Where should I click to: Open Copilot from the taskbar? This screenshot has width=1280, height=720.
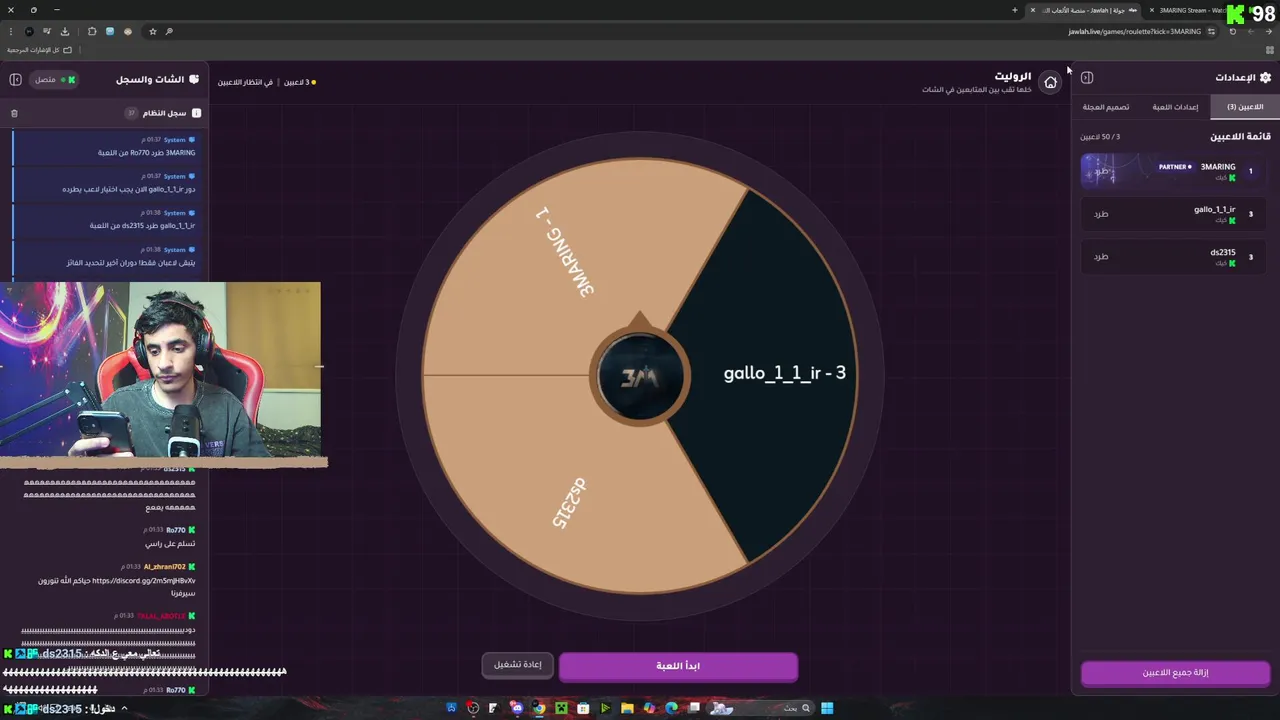[x=649, y=708]
